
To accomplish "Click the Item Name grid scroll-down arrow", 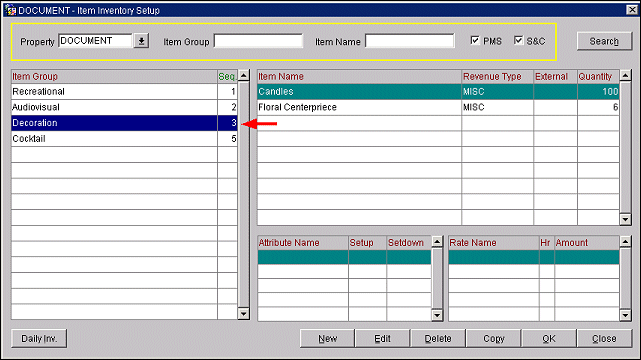I will (x=625, y=219).
